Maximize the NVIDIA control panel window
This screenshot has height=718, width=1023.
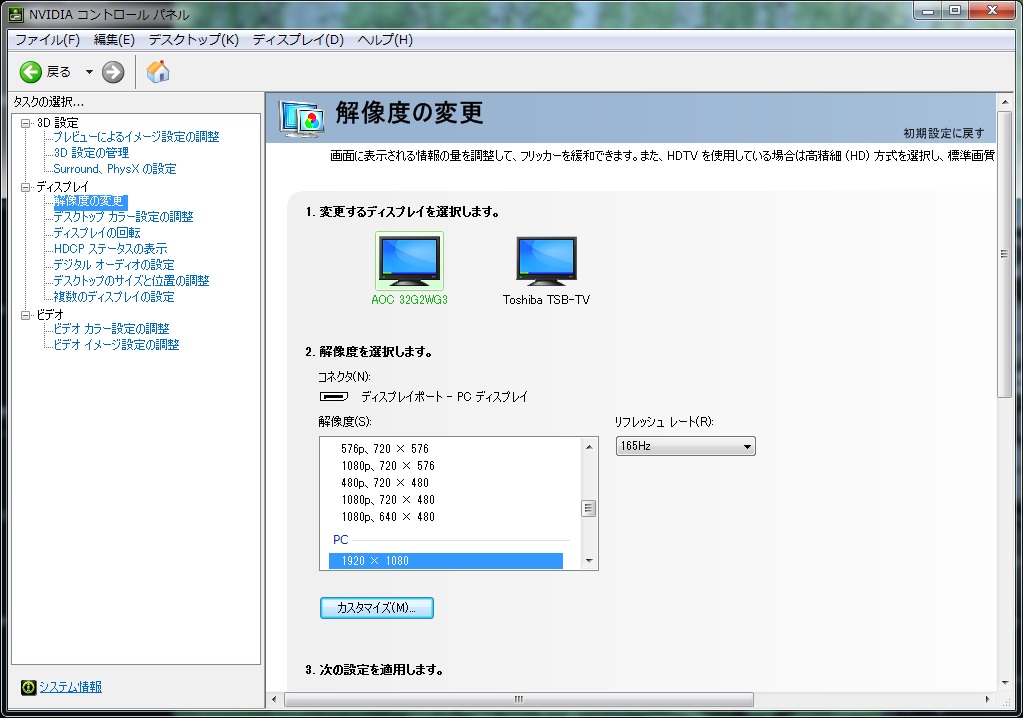[x=954, y=11]
